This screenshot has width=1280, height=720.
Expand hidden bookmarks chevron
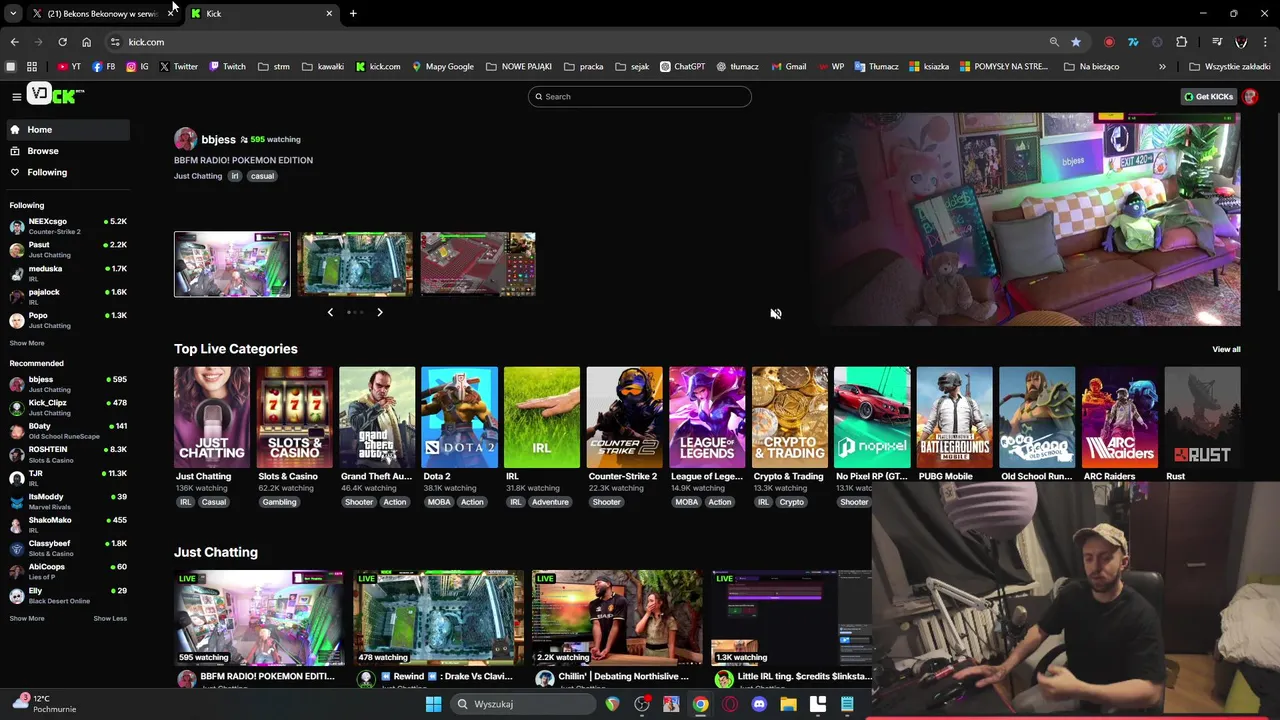(x=1162, y=66)
